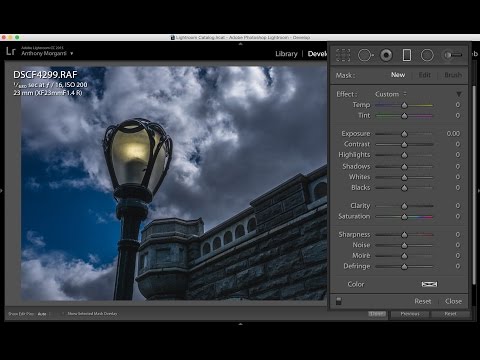Toggle the effect panel on/off switch
The width and height of the screenshot is (480, 360).
coord(338,301)
